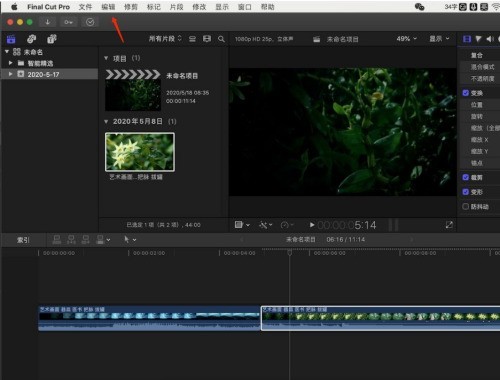Image resolution: width=500 pixels, height=380 pixels.
Task: Show the titles and generators sidebar
Action: point(52,39)
